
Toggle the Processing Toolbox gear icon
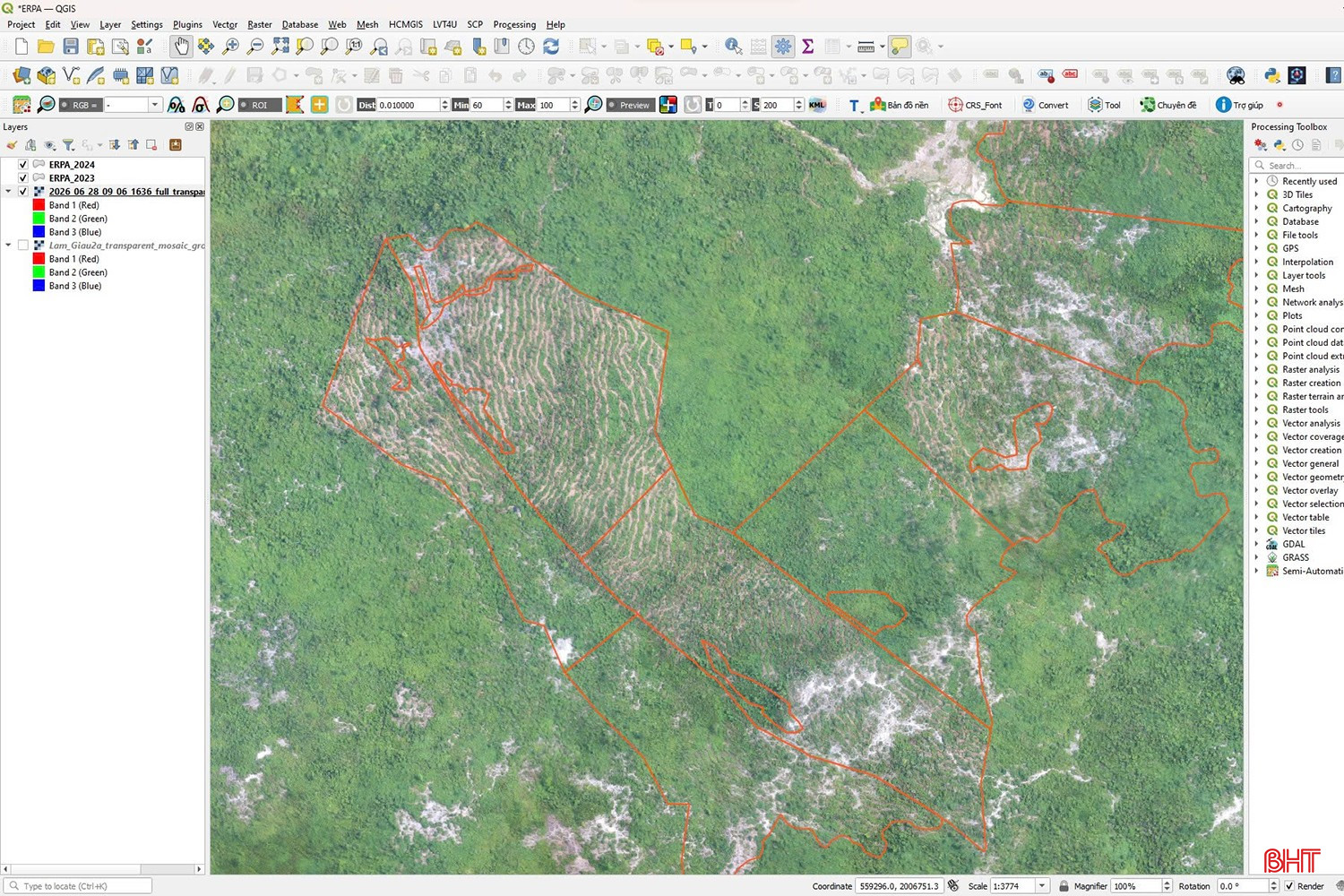tap(783, 46)
